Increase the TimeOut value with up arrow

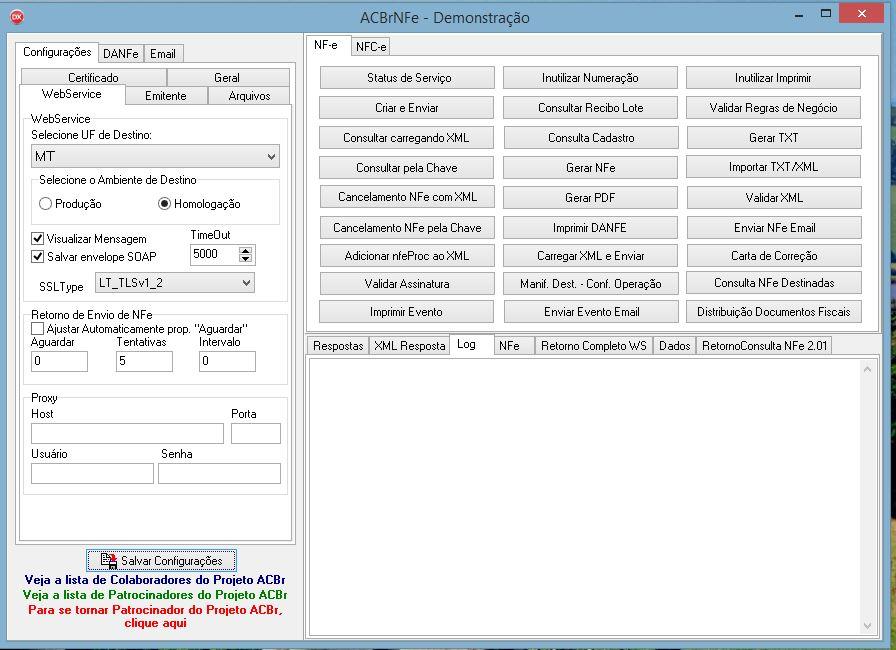(245, 250)
